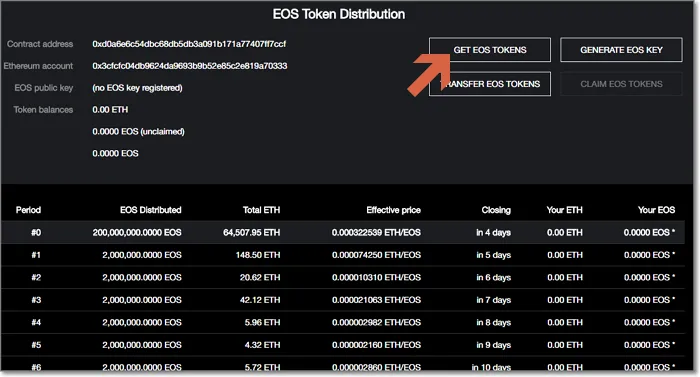
Task: Click the 'in 6 days' closing cell
Action: click(x=493, y=277)
